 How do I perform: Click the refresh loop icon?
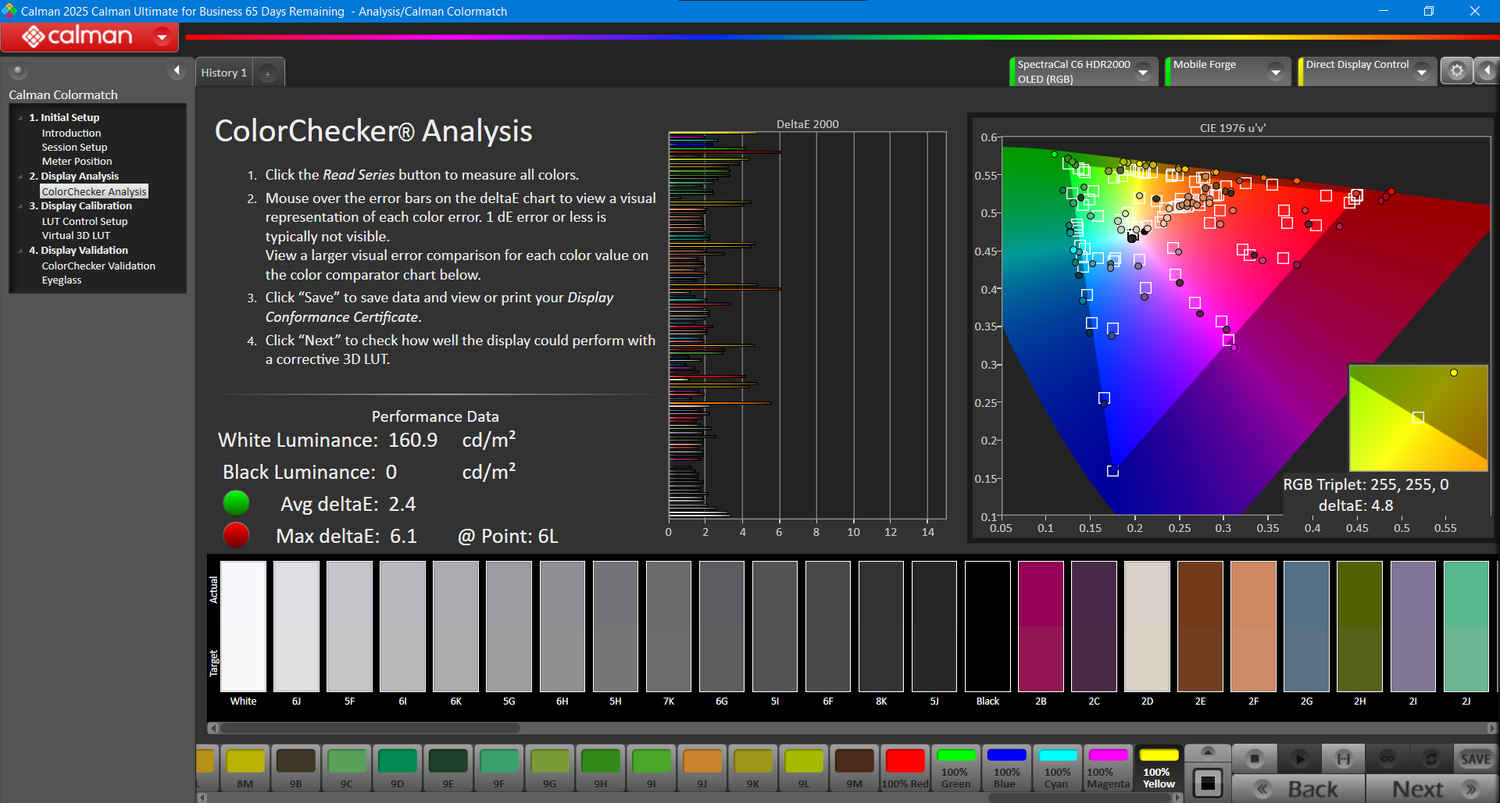pos(1431,758)
